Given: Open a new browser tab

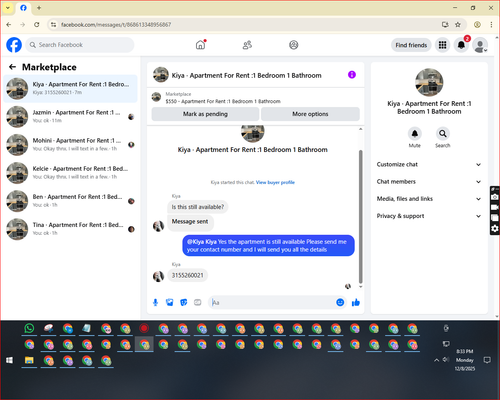Looking at the screenshot, I should (39, 8).
